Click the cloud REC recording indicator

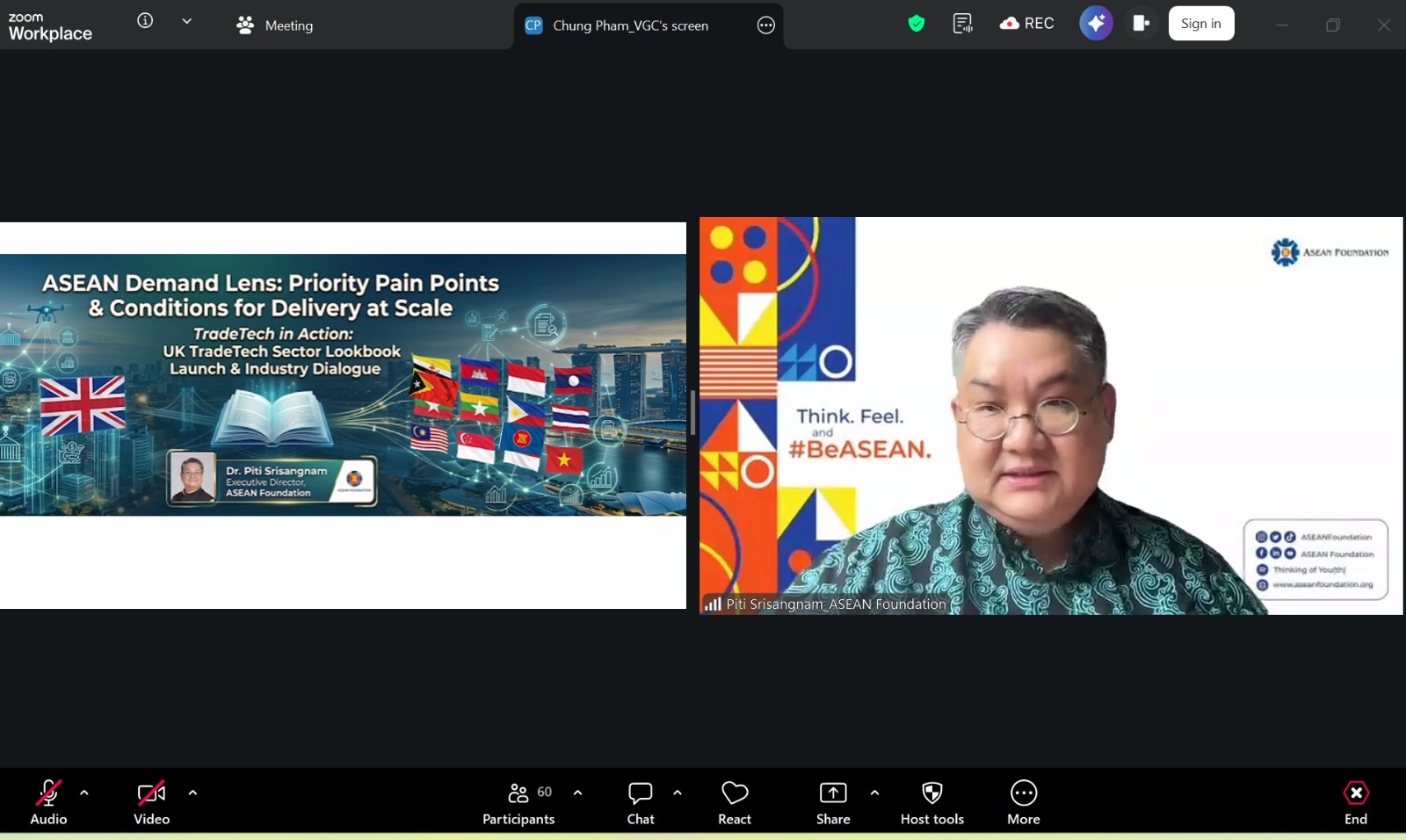click(x=1026, y=24)
